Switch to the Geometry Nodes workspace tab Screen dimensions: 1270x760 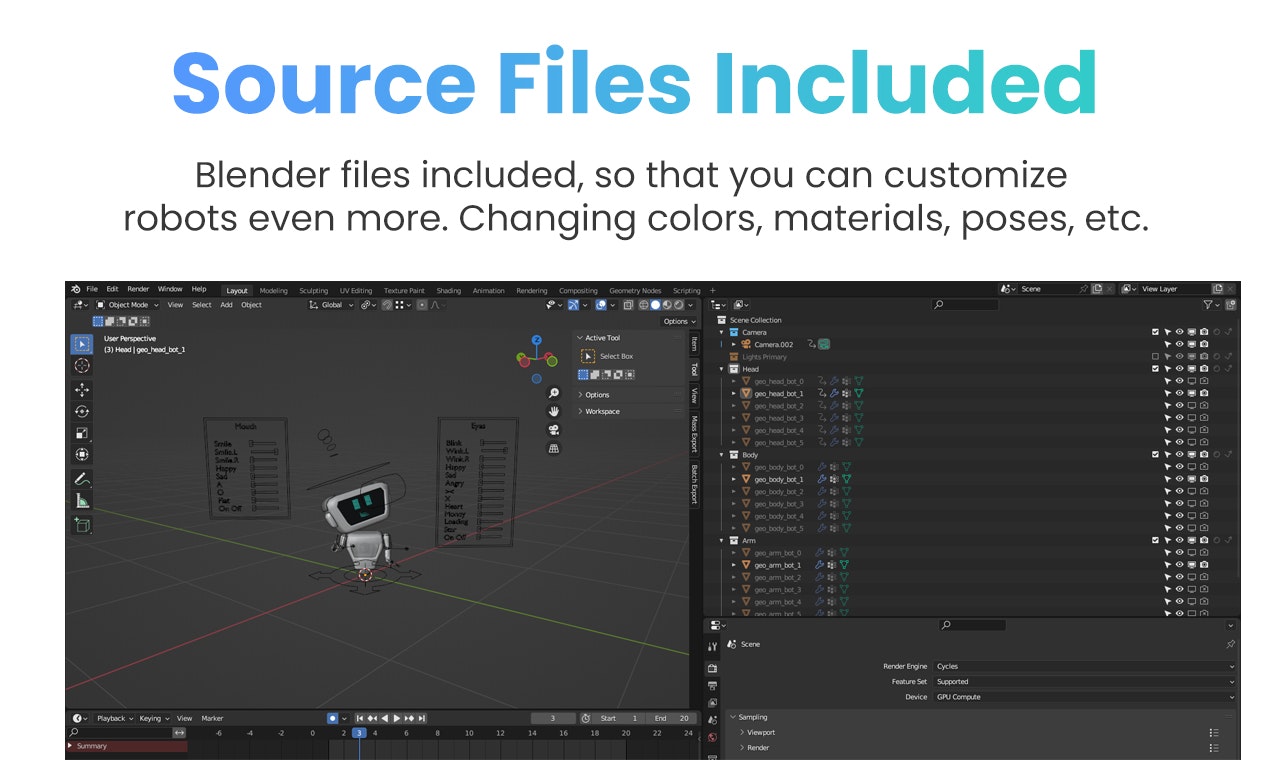pos(635,291)
